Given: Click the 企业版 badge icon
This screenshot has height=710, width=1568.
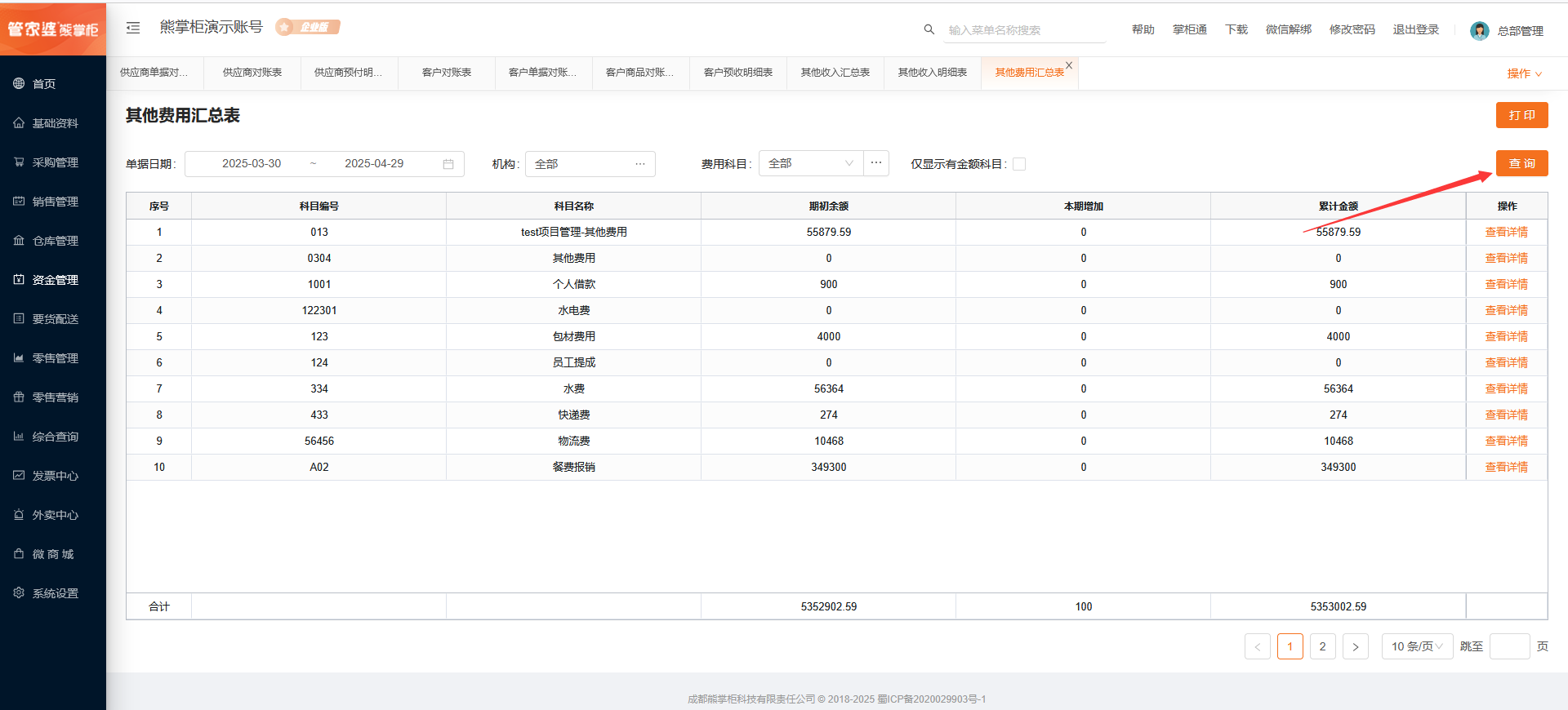Looking at the screenshot, I should tap(308, 27).
